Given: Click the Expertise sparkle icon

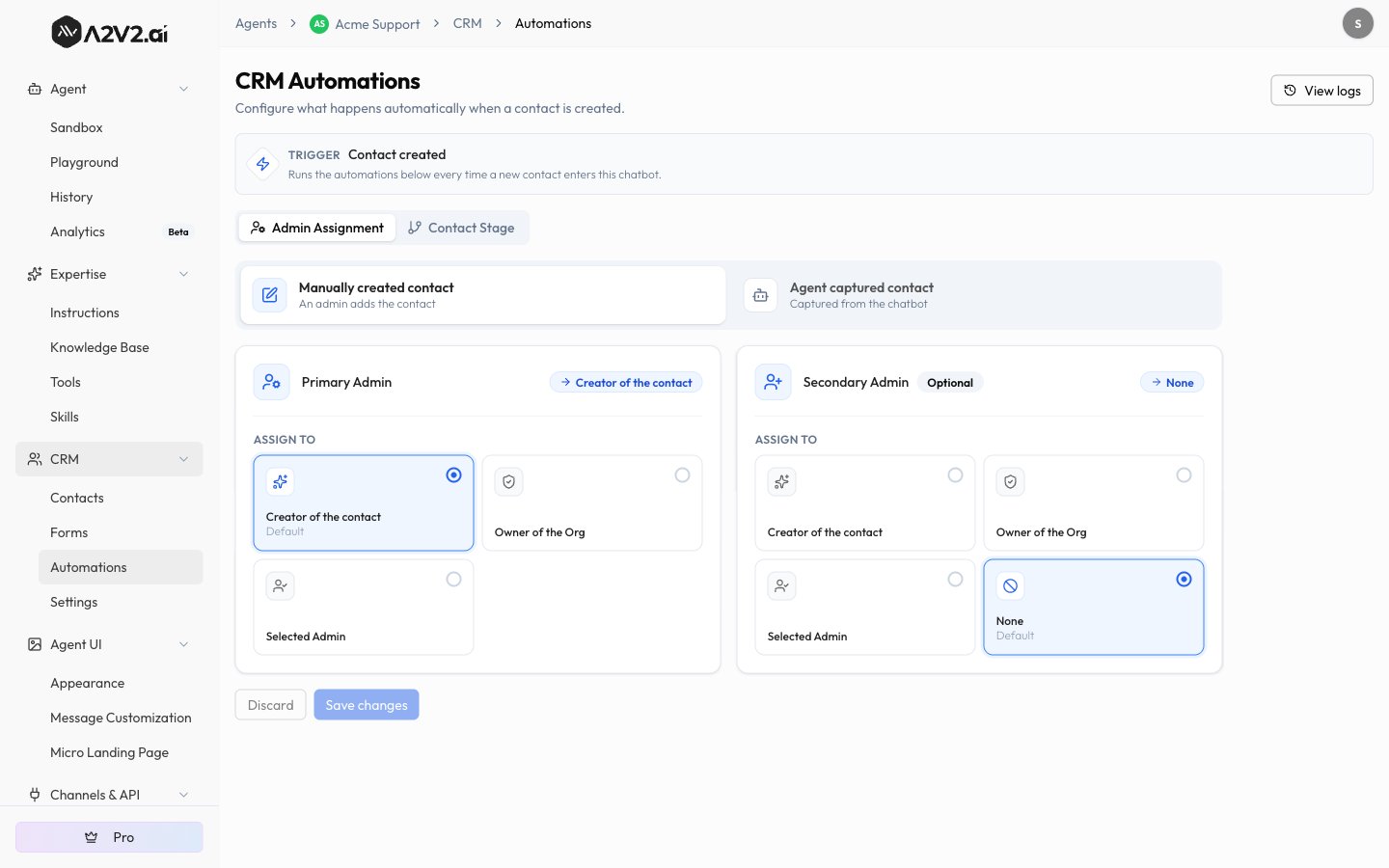Looking at the screenshot, I should click(x=35, y=274).
